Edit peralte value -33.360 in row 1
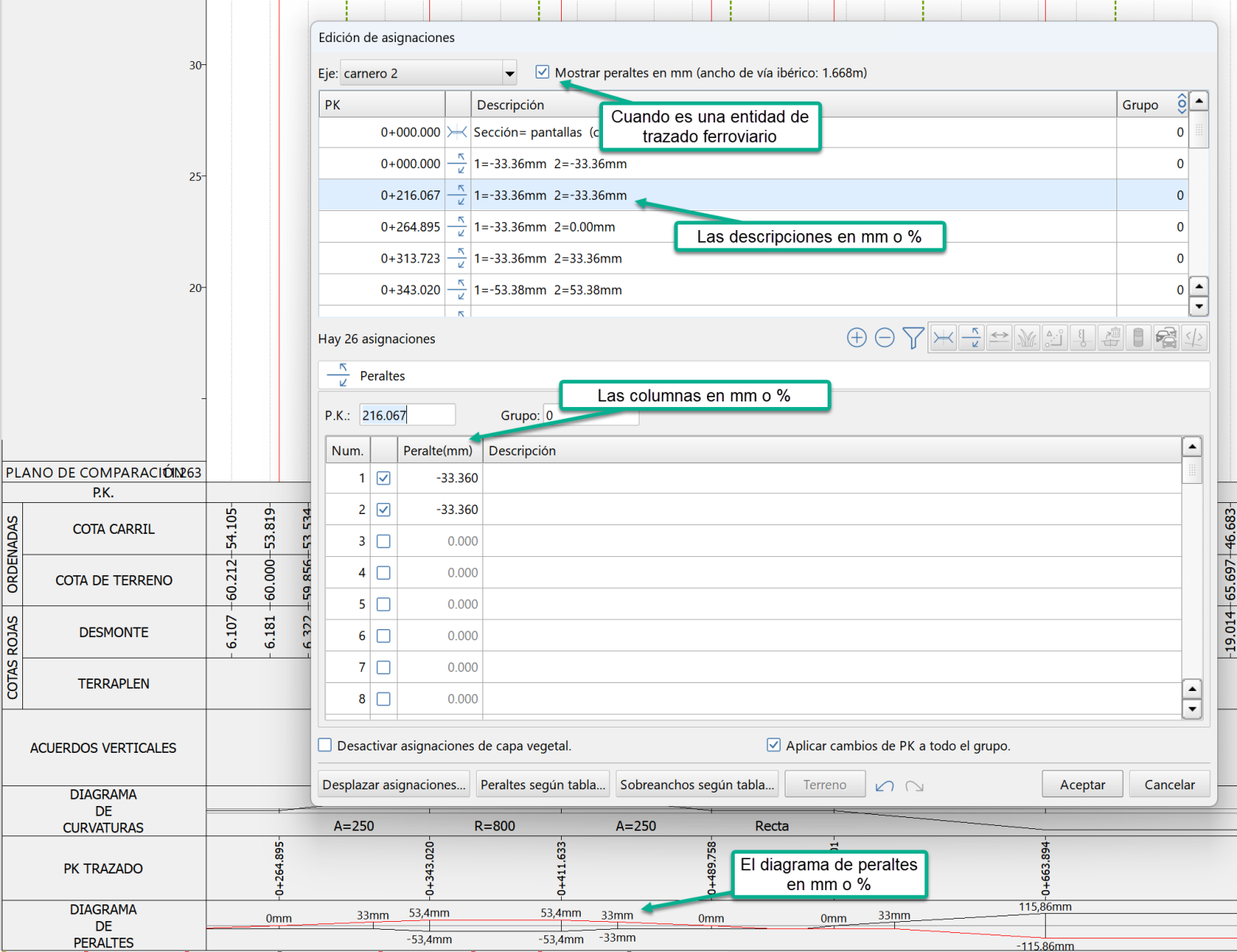Viewport: 1237px width, 952px height. click(440, 478)
